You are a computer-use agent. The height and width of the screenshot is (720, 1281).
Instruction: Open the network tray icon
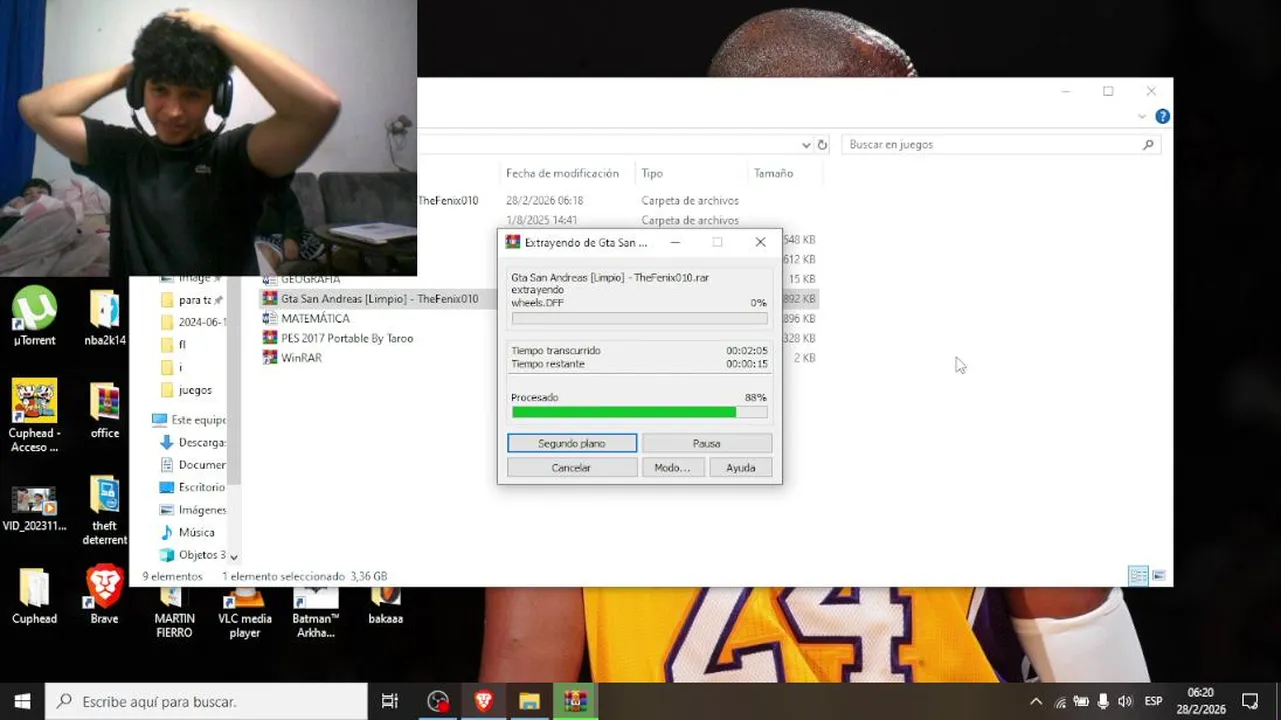click(x=1060, y=701)
